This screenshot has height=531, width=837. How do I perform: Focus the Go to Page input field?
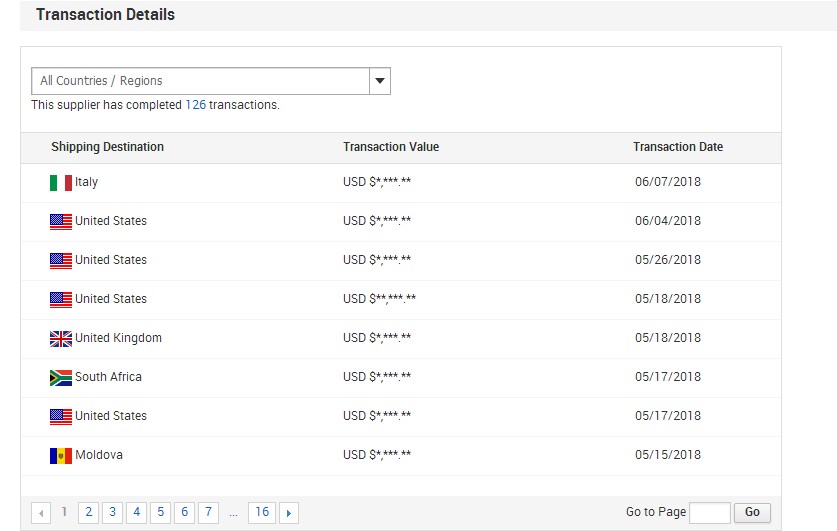click(709, 512)
